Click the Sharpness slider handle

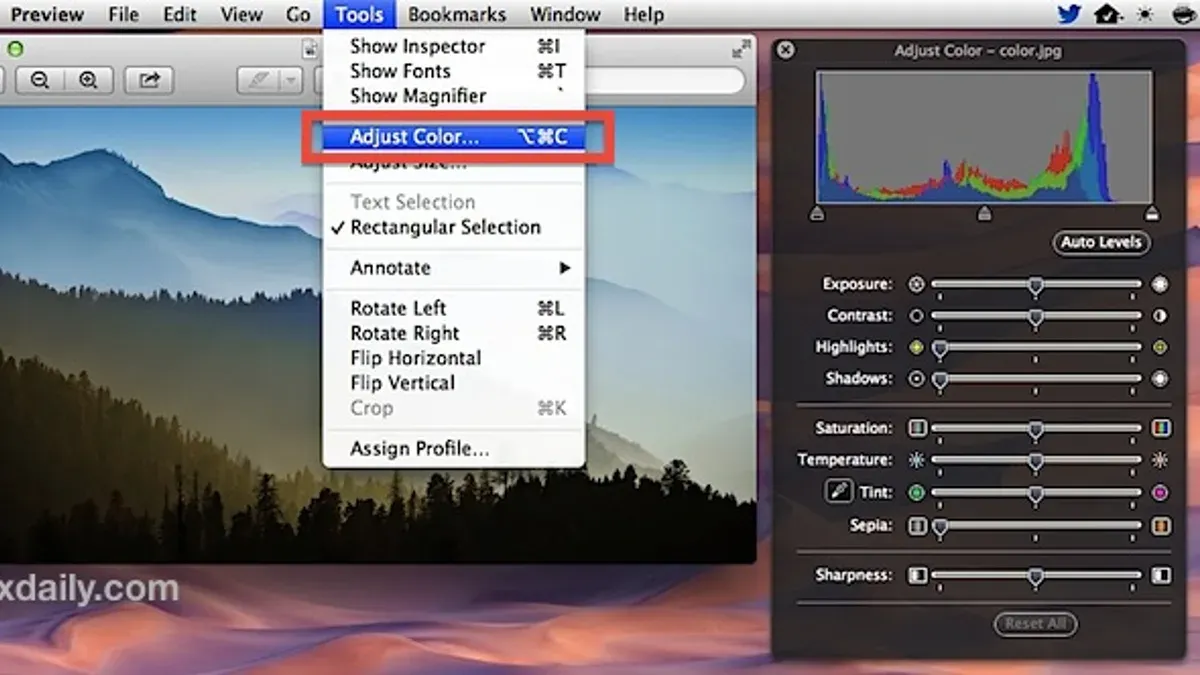click(1036, 577)
